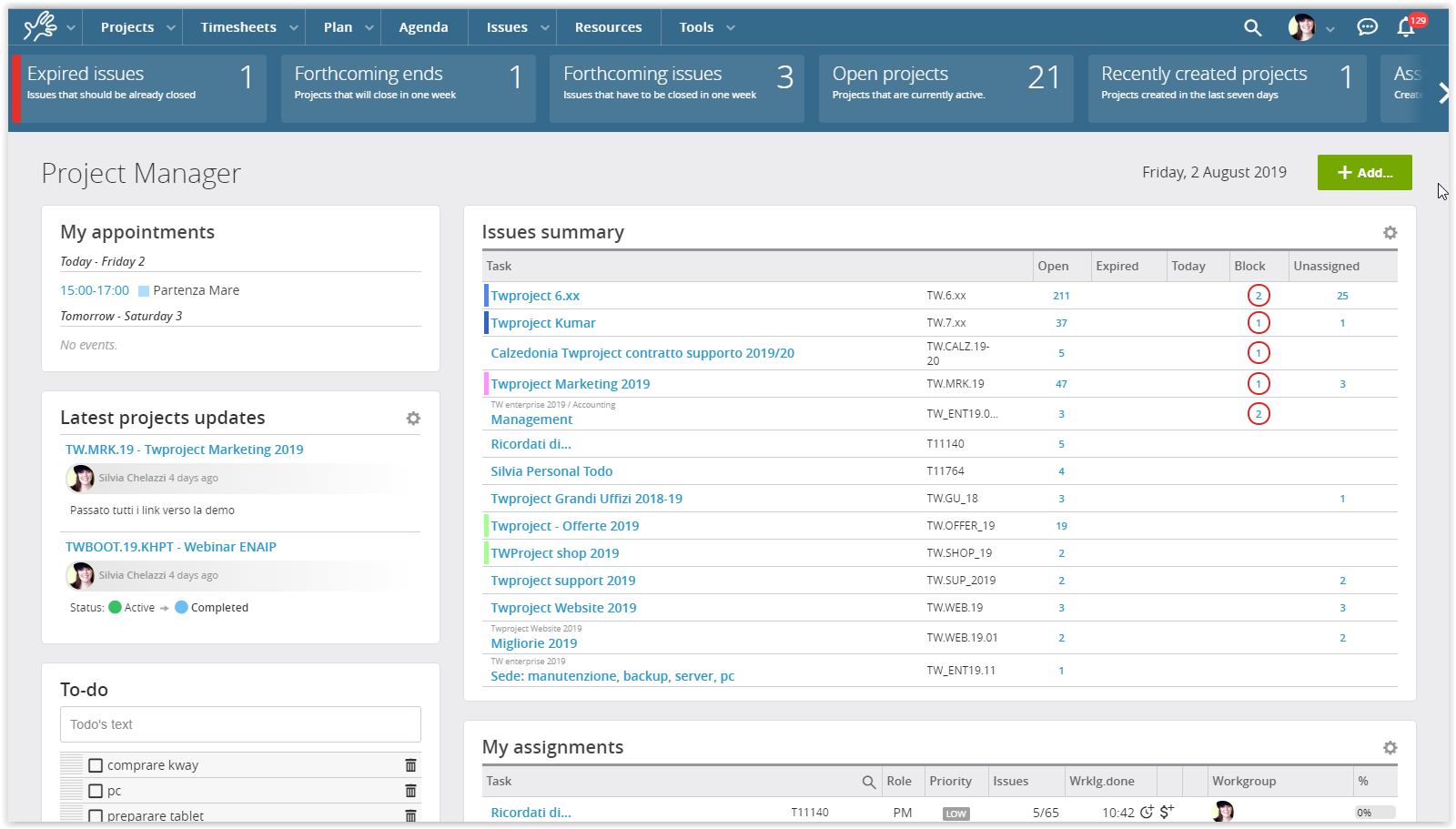Delete the 'comprare kway' todo with trash icon

coord(410,765)
